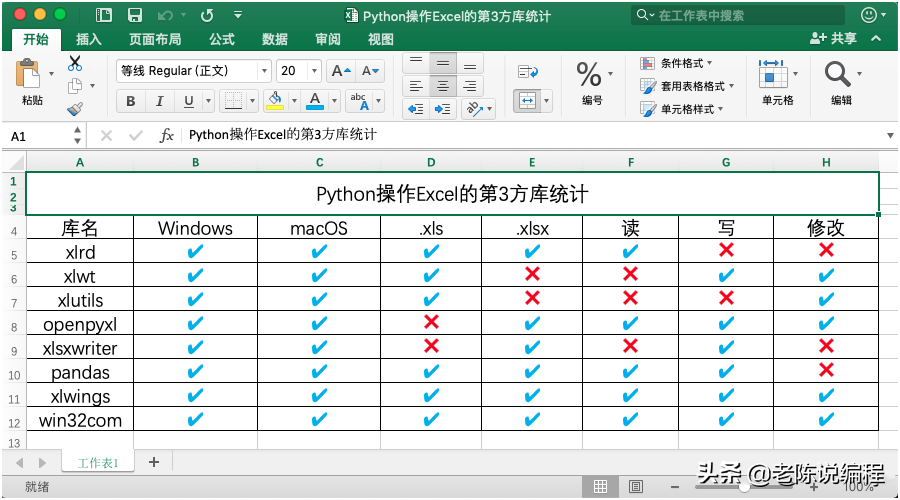Click the 共享 share button
This screenshot has width=900, height=500.
(833, 38)
